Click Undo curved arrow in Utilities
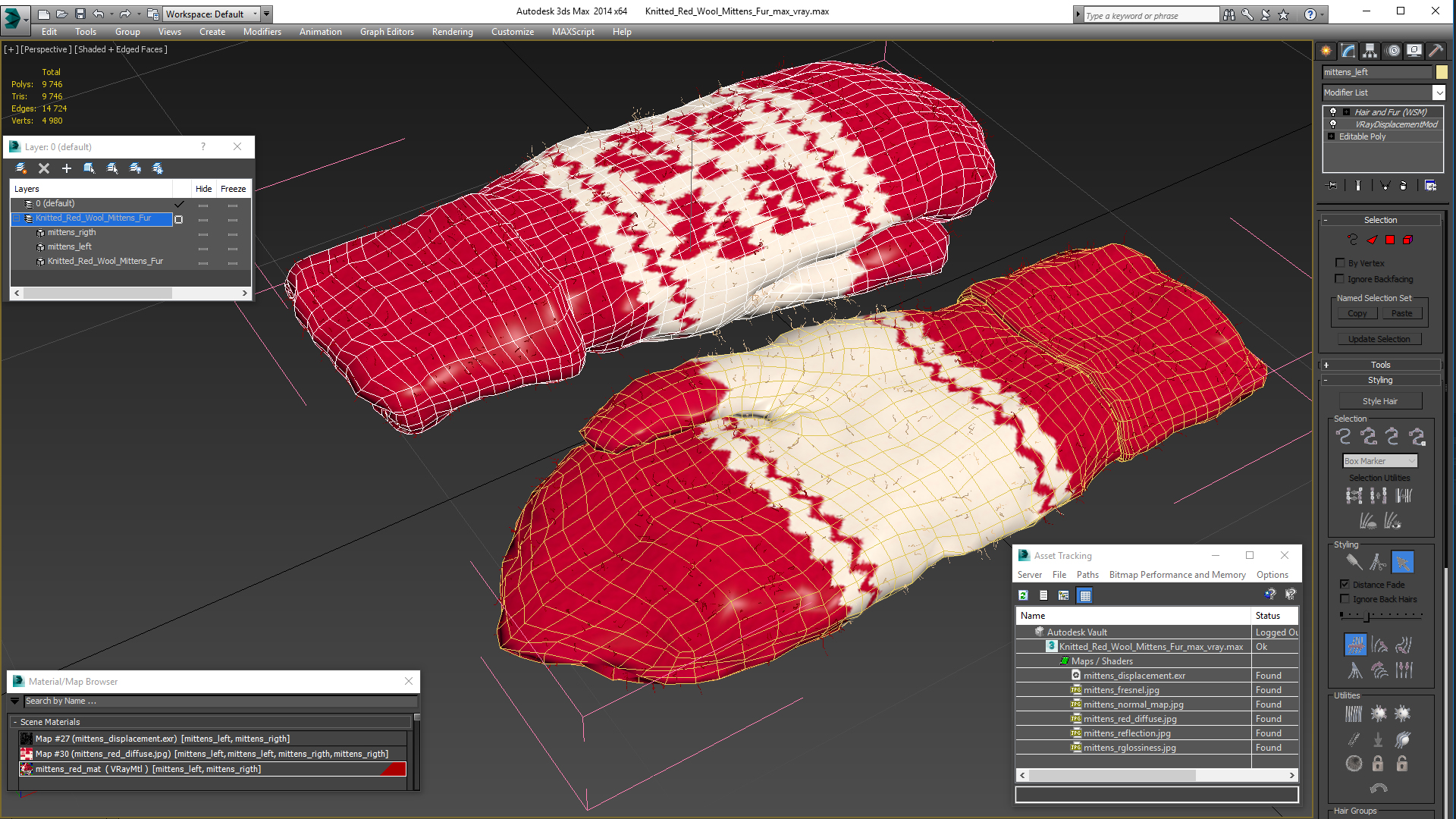The height and width of the screenshot is (819, 1456). (x=1379, y=789)
